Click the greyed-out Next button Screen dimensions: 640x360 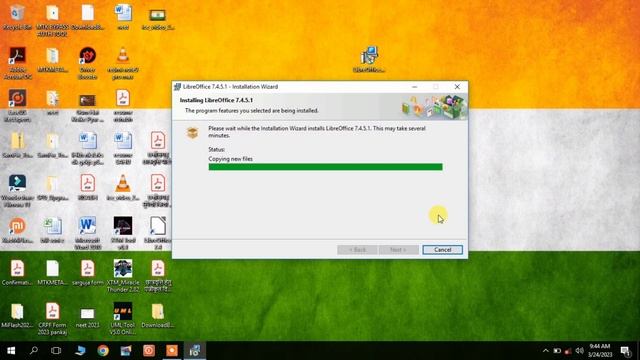pyautogui.click(x=398, y=249)
